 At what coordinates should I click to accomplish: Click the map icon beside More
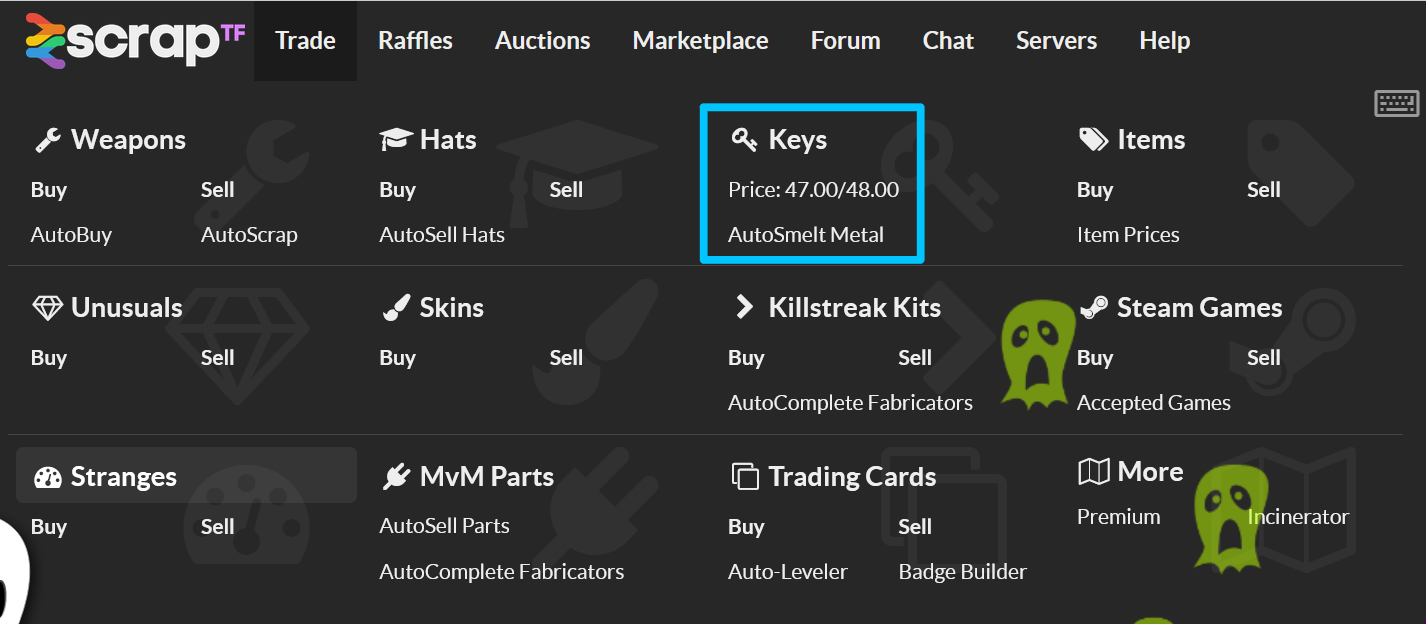coord(1093,472)
